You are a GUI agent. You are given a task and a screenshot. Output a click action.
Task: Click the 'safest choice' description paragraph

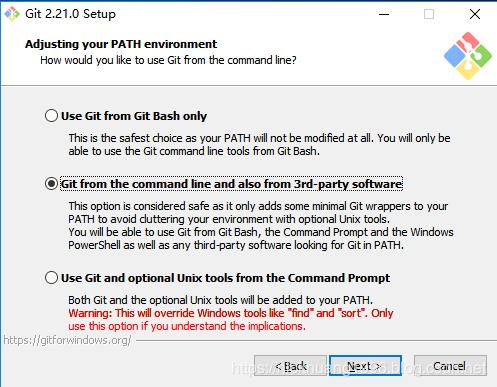[259, 145]
